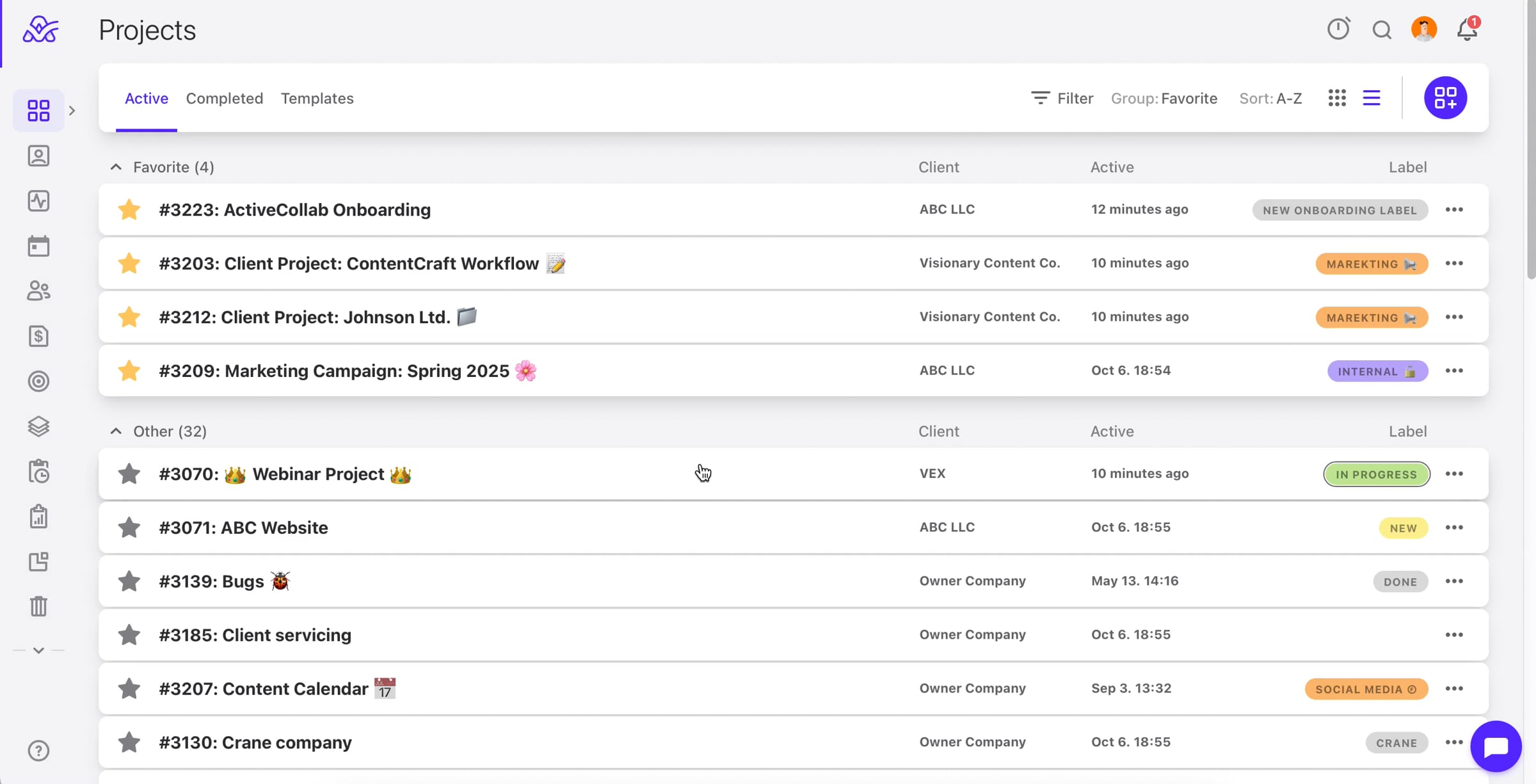Collapse the Favorite (4) group
The height and width of the screenshot is (784, 1536).
[x=116, y=167]
